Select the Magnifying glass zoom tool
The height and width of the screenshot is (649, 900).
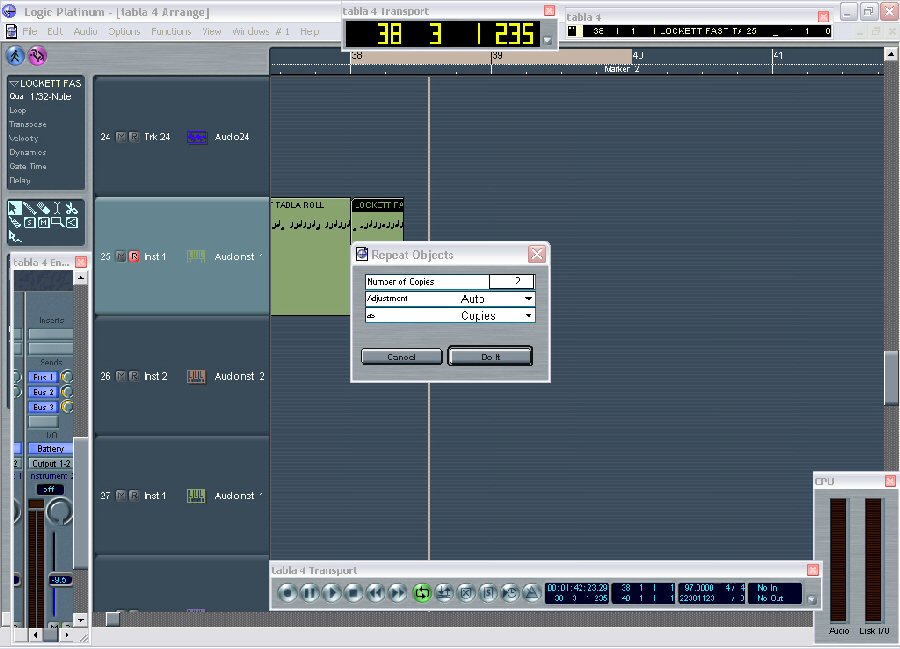coord(58,222)
